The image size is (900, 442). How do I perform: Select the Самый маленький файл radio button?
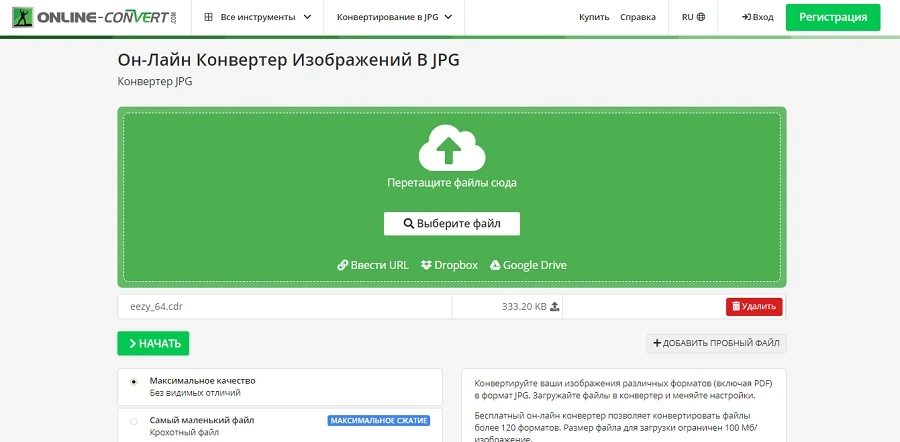click(134, 421)
